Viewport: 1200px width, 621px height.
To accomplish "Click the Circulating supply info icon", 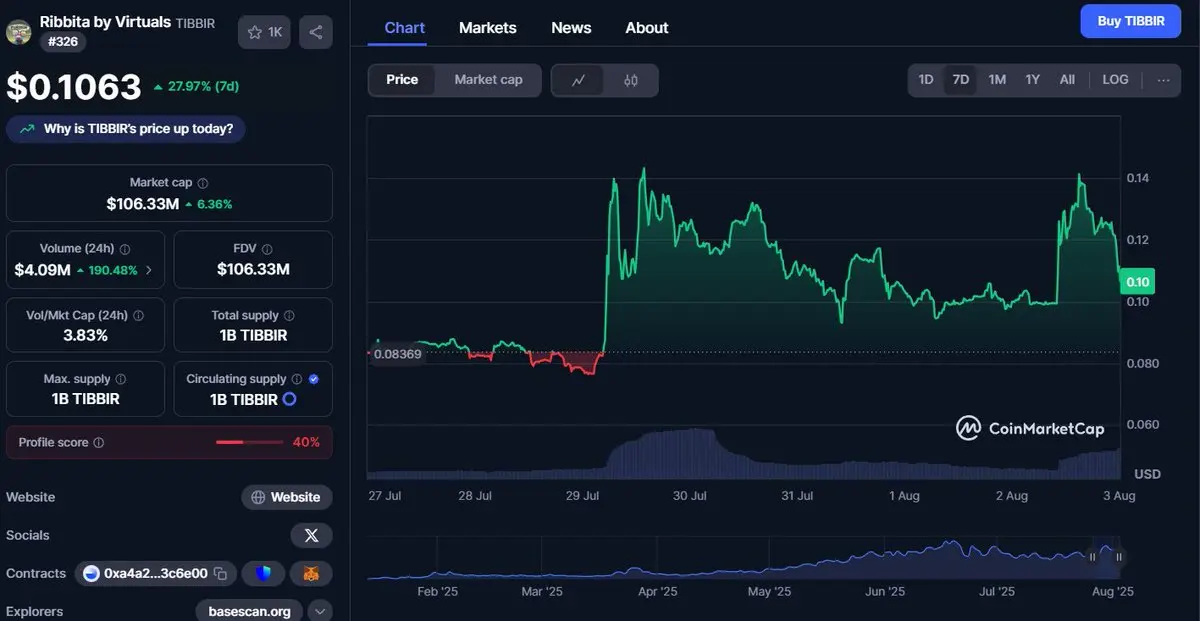I will [x=296, y=380].
